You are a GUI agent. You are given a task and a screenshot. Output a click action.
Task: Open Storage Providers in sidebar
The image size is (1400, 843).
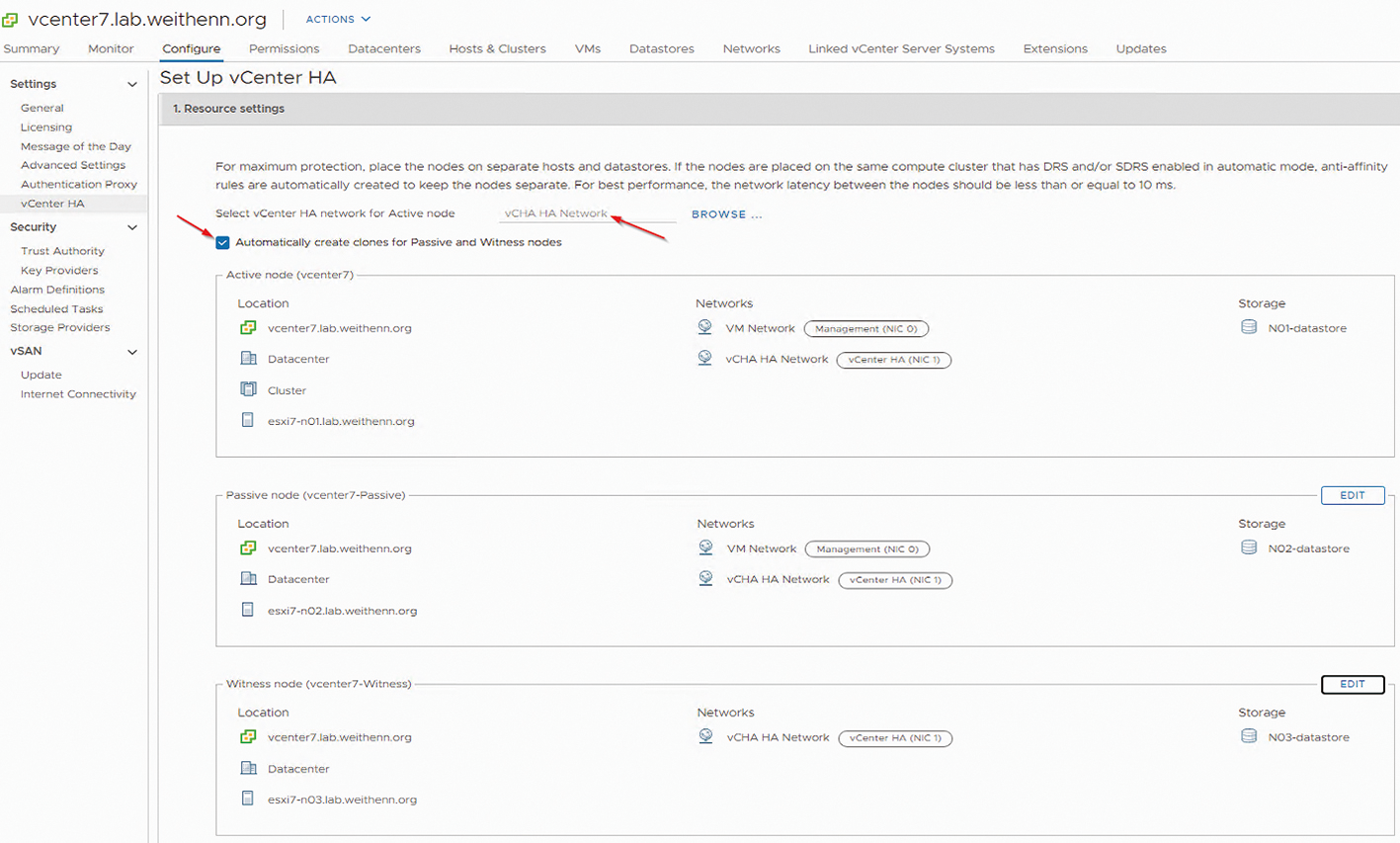60,327
